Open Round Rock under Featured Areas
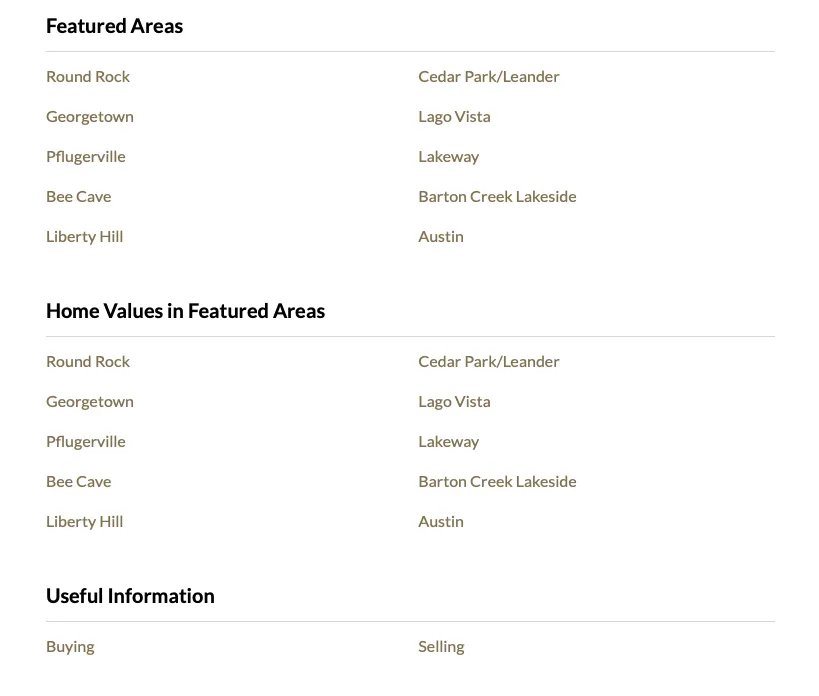This screenshot has width=819, height=696. 88,77
